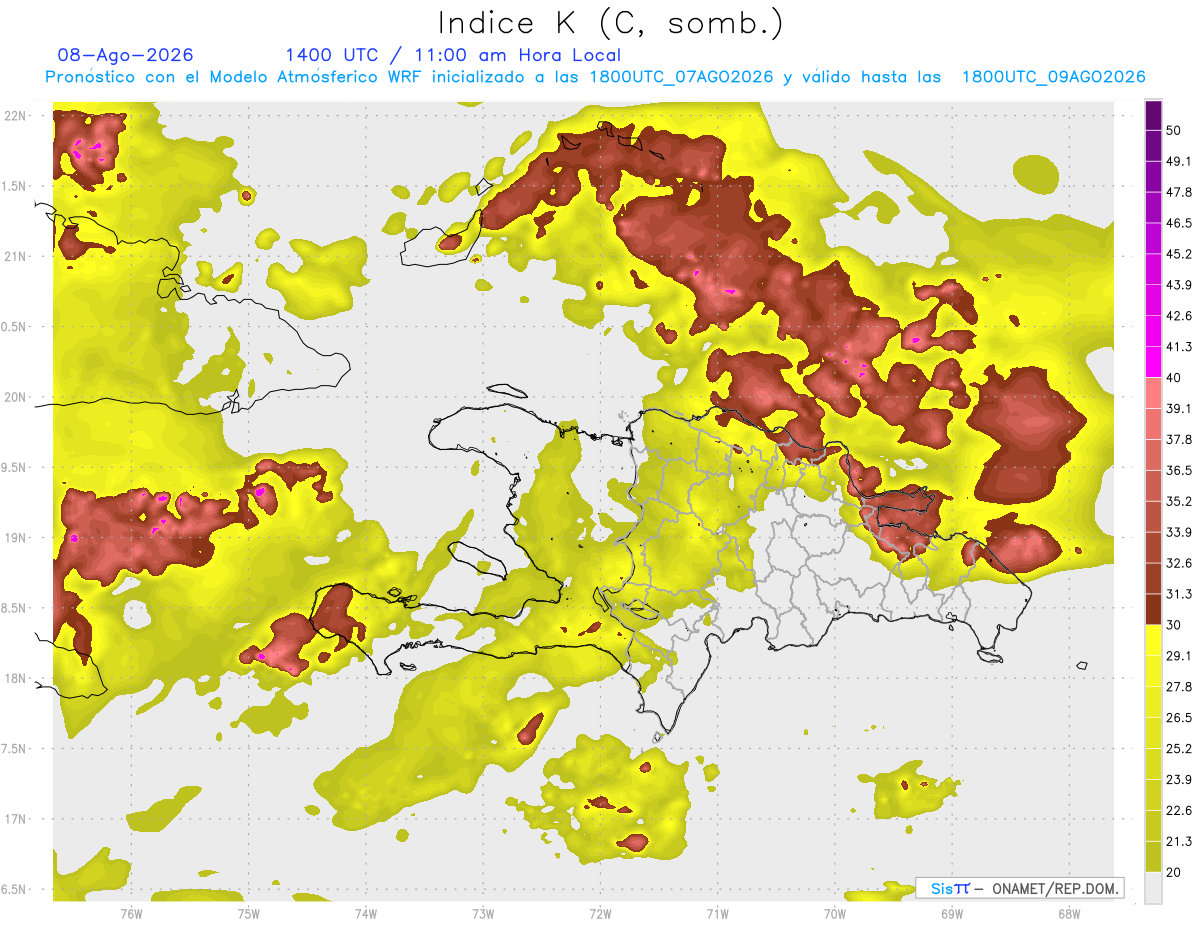The height and width of the screenshot is (927, 1200).
Task: Pick the magenta swatch between 40 and 41.3
Action: [1153, 362]
